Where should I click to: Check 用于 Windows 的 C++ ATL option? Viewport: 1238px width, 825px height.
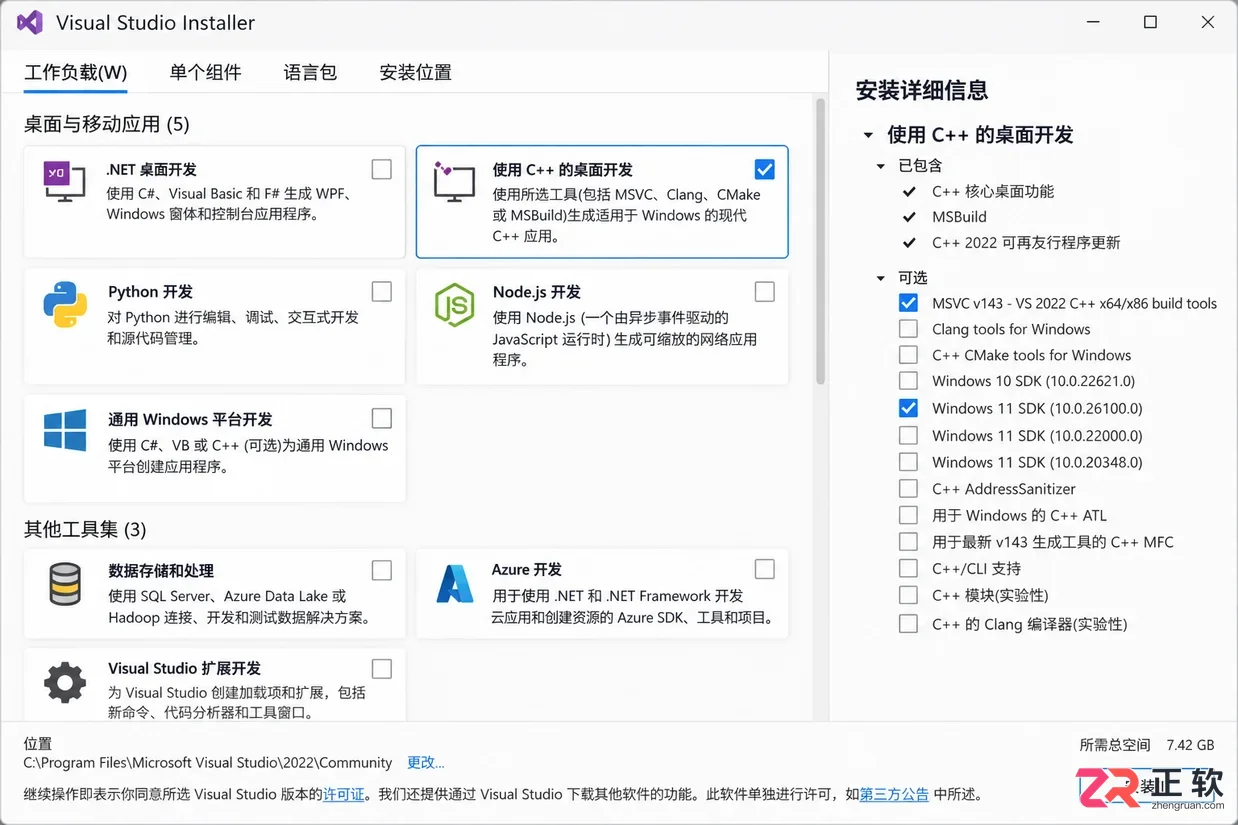coord(908,515)
